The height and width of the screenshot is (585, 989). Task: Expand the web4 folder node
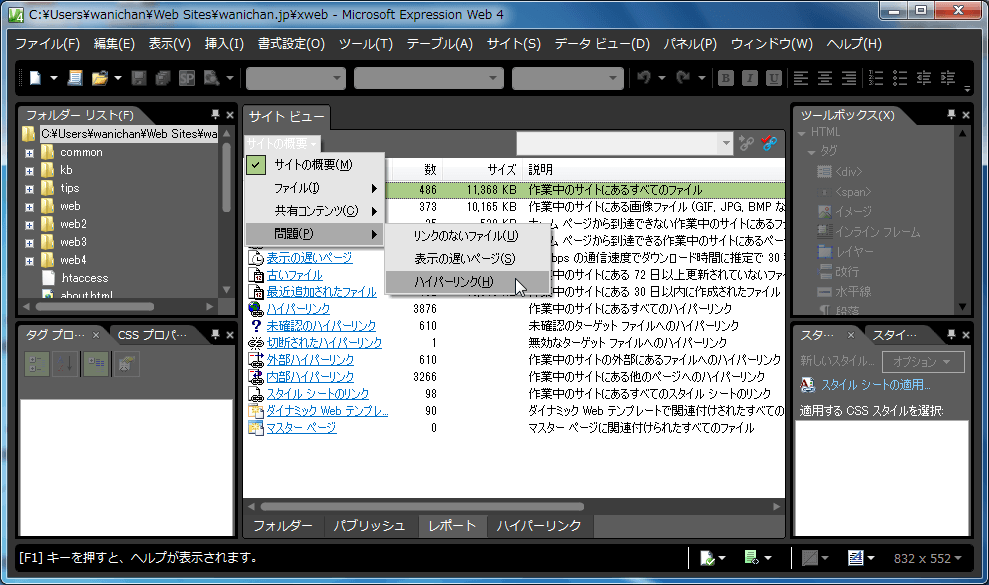click(x=29, y=261)
